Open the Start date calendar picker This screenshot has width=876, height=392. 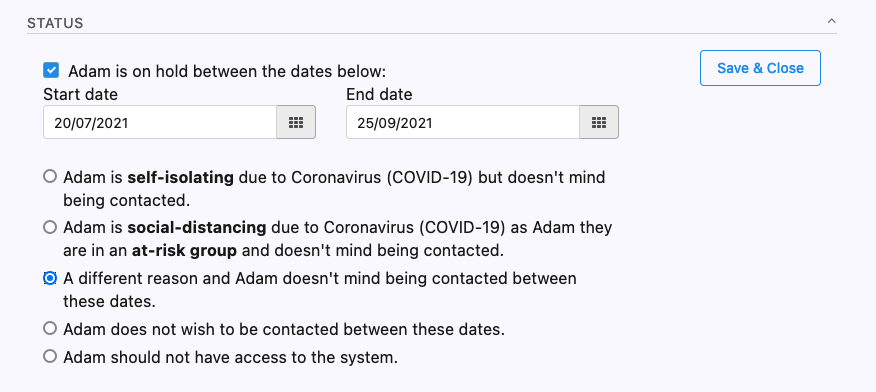click(296, 122)
